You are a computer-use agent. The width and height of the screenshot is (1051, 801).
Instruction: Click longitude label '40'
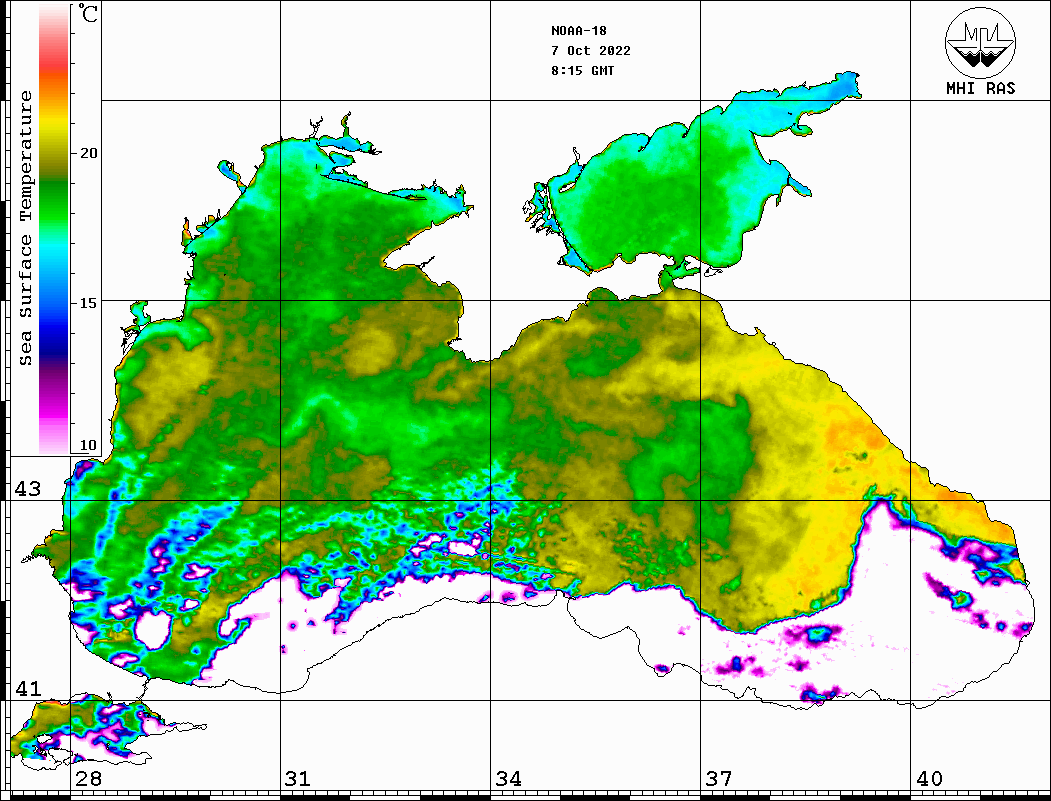(x=929, y=779)
